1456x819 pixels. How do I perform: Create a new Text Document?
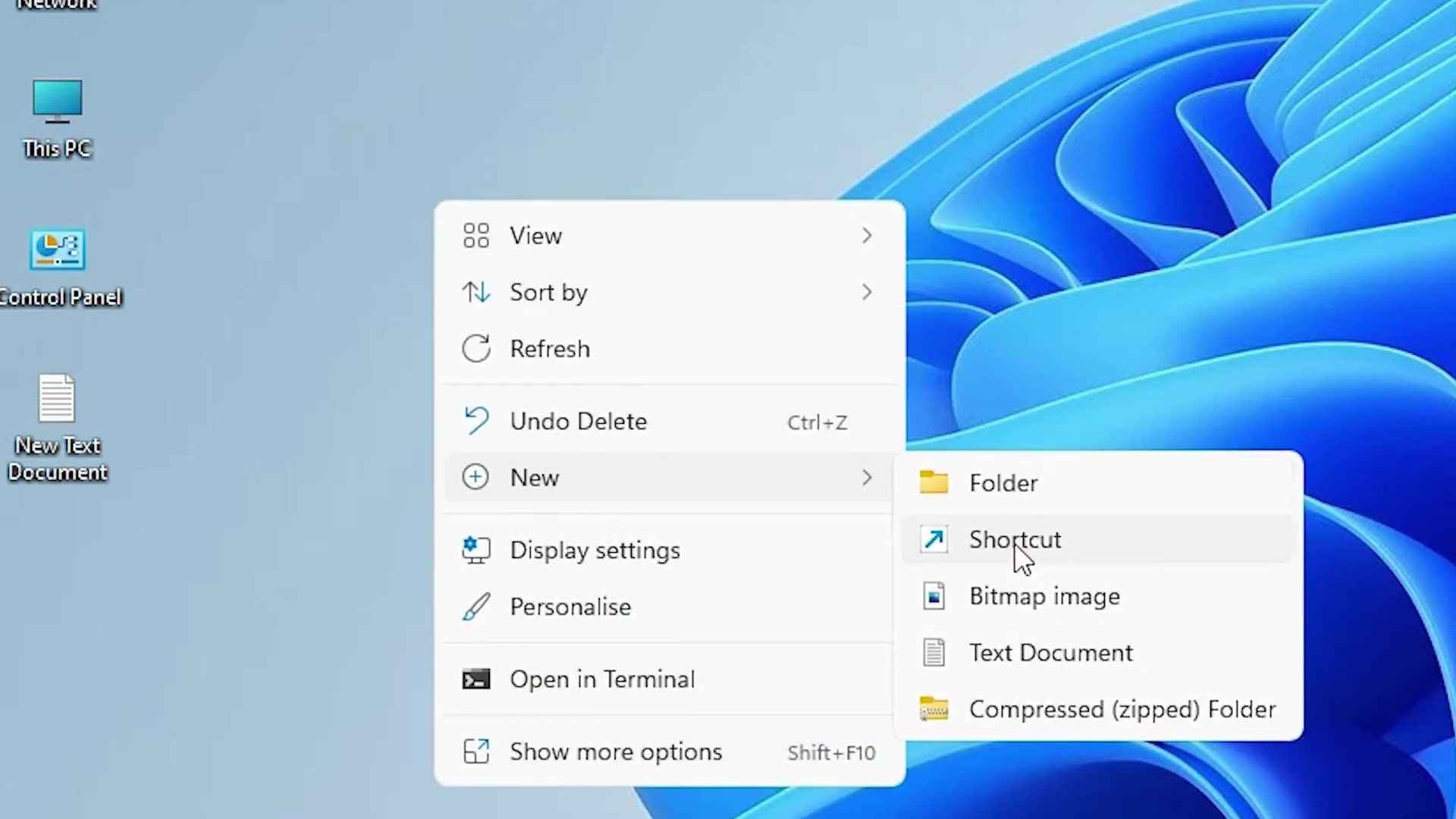click(x=1050, y=652)
